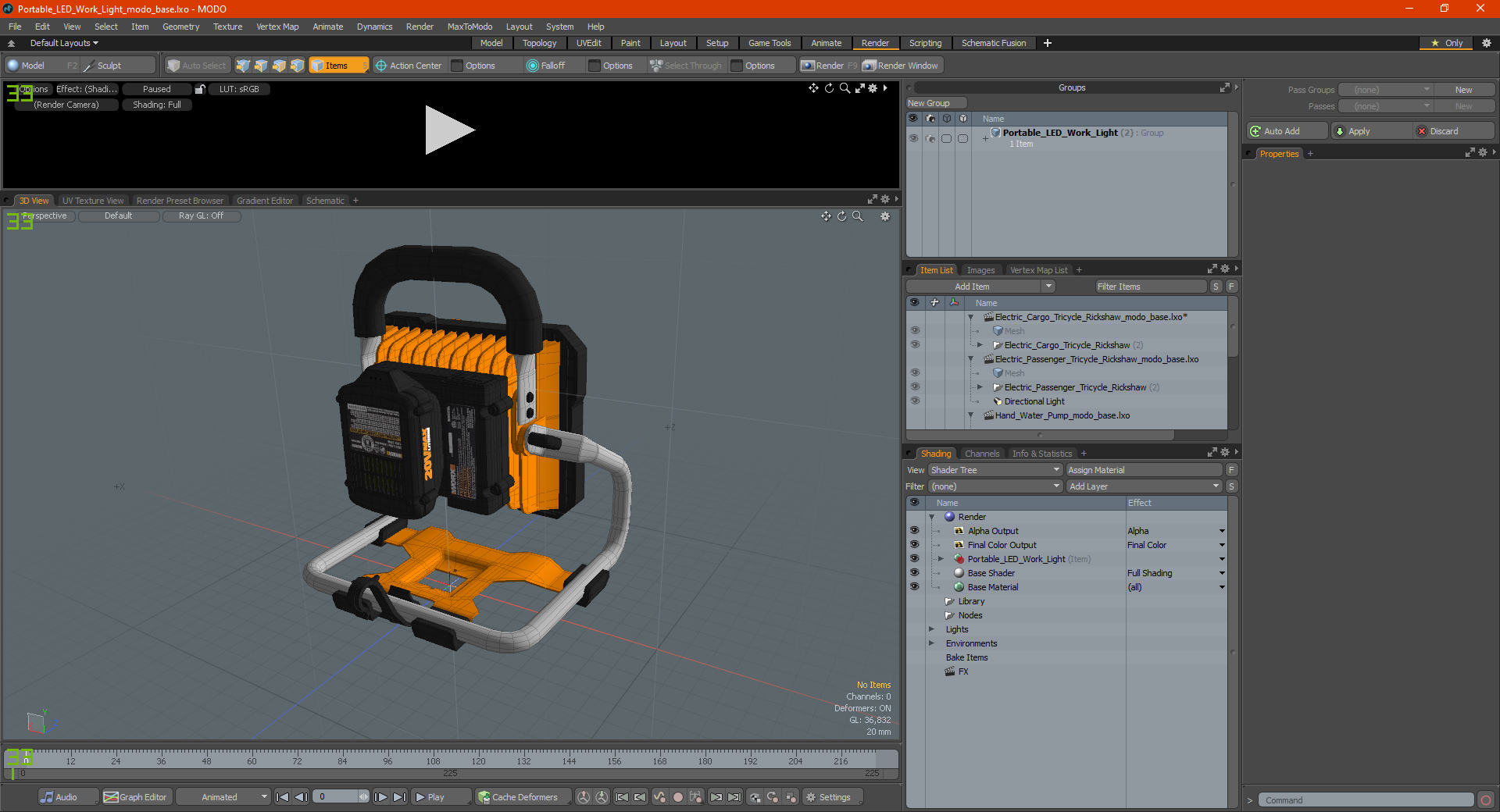Switch to Gradient Editor tab
Screen dimensions: 1500x812
(265, 201)
